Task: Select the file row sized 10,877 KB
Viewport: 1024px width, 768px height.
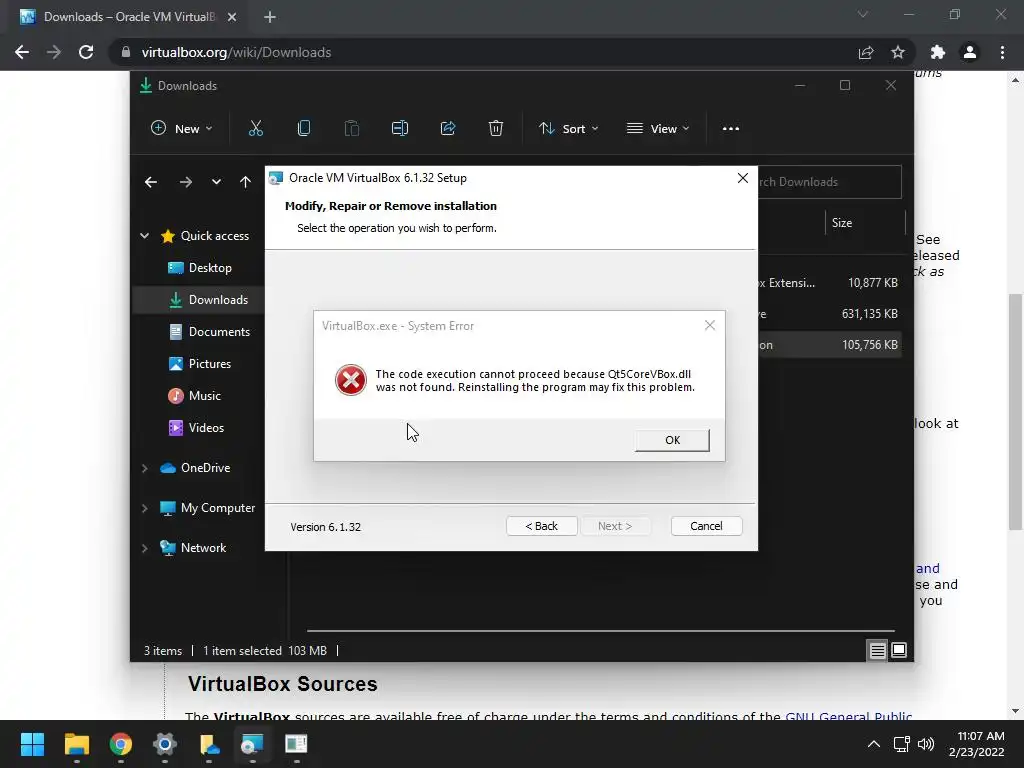Action: point(829,283)
